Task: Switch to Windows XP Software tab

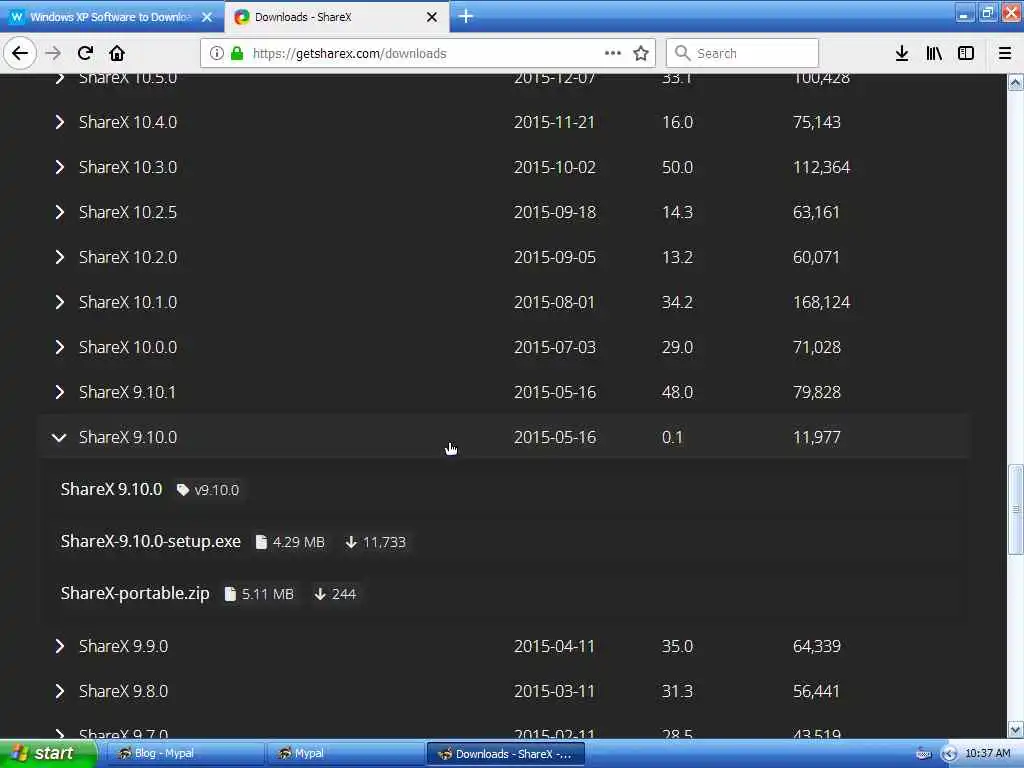Action: pos(111,18)
